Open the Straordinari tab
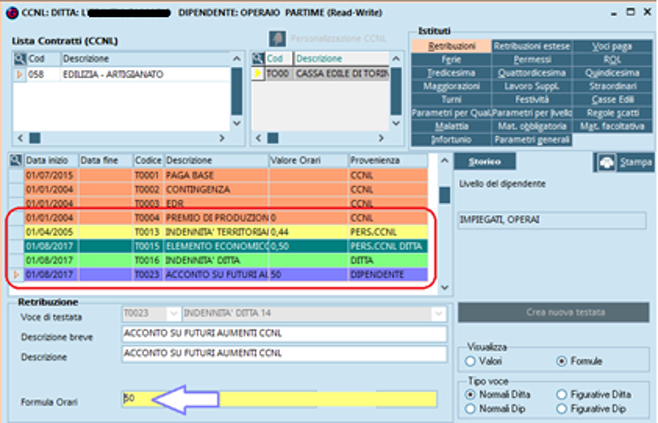 pos(612,86)
